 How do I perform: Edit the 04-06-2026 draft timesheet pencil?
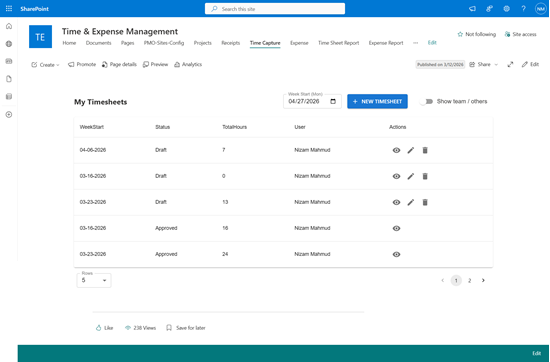[x=410, y=150]
